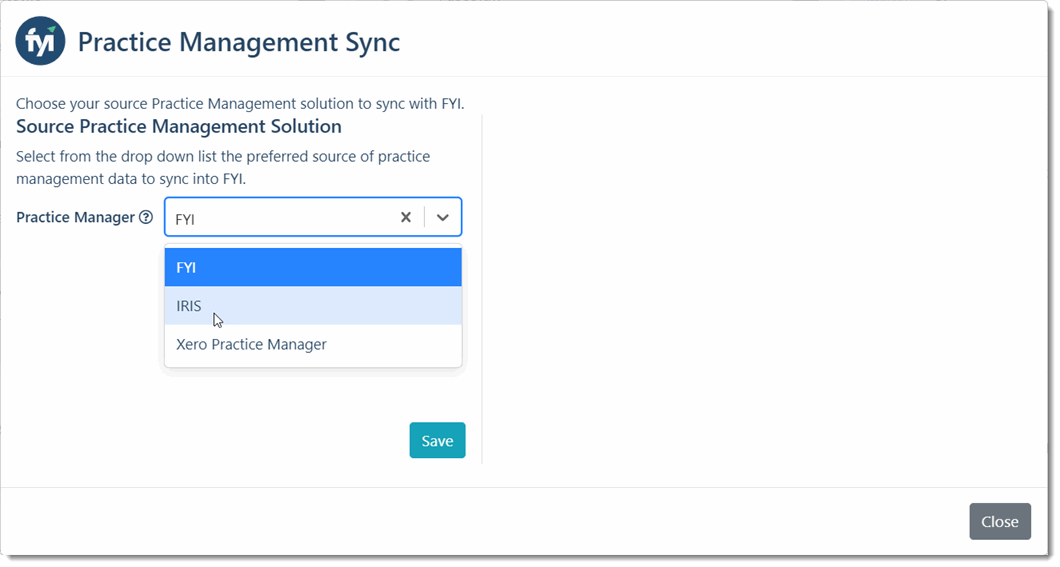This screenshot has height=567, width=1060.
Task: Click the 'Select from the drop down list' text
Action: [x=223, y=168]
